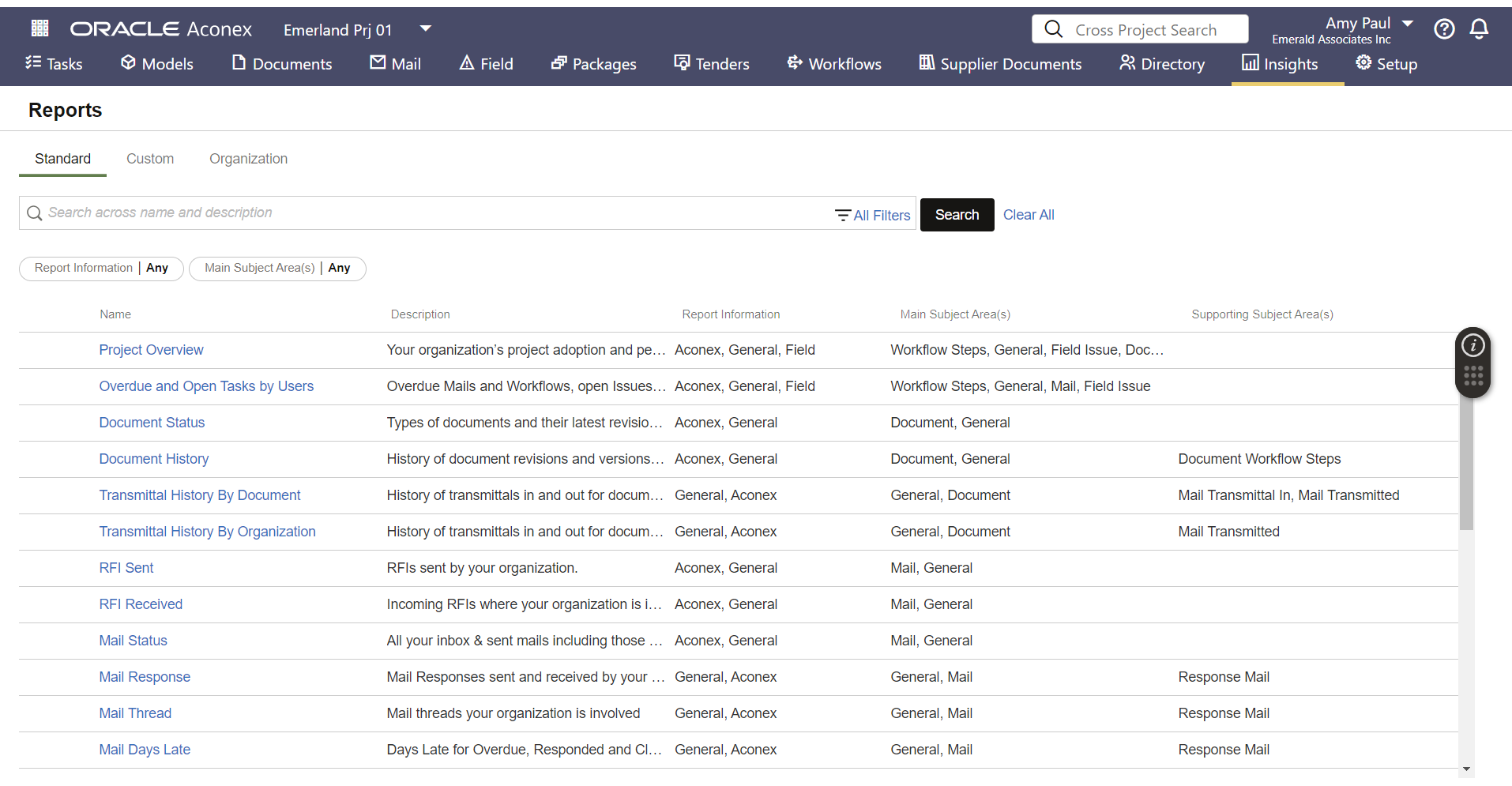
Task: Open the Report Information filter chip
Action: (x=101, y=269)
